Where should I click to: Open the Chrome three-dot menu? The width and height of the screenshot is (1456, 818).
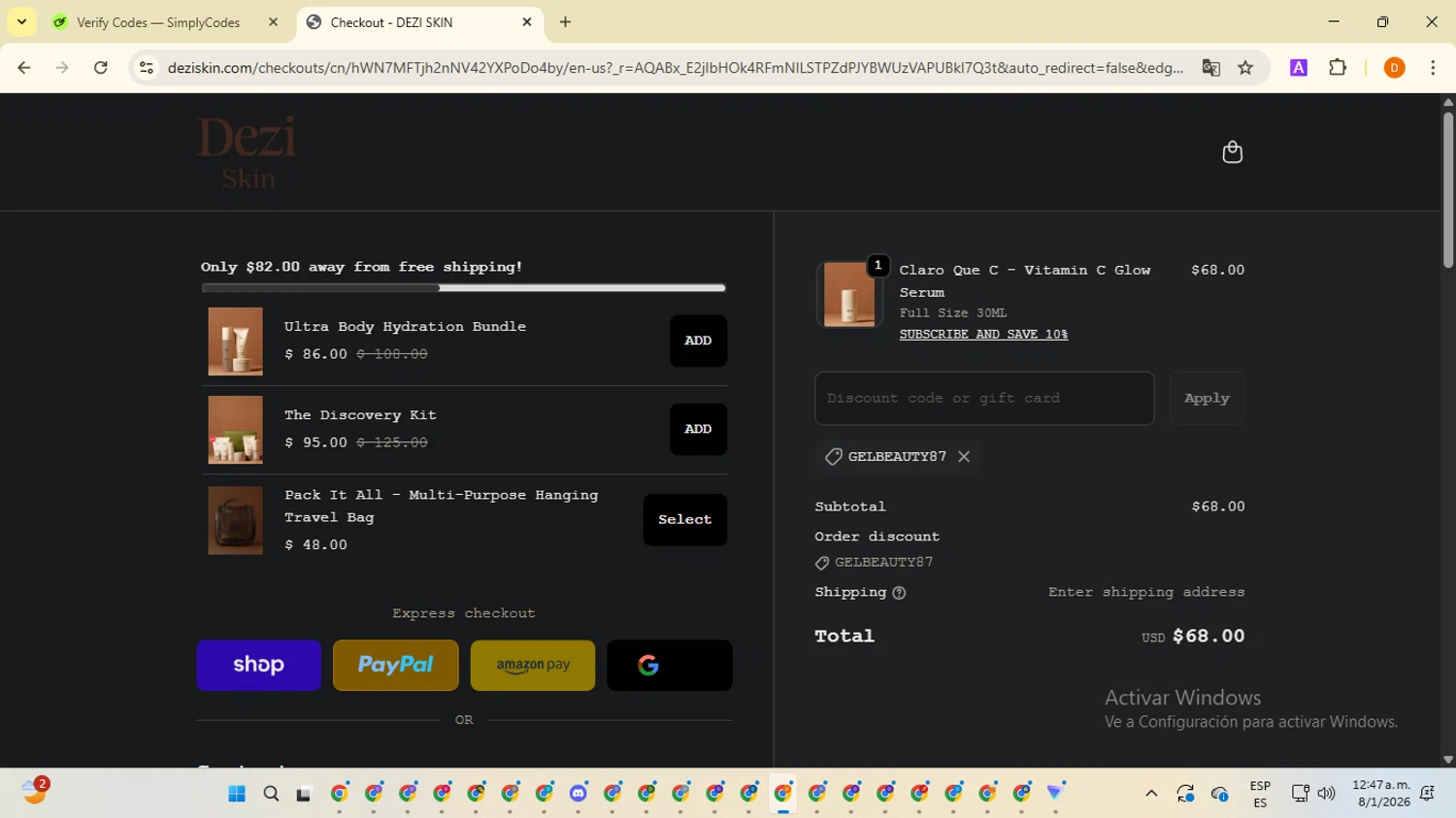coord(1433,68)
